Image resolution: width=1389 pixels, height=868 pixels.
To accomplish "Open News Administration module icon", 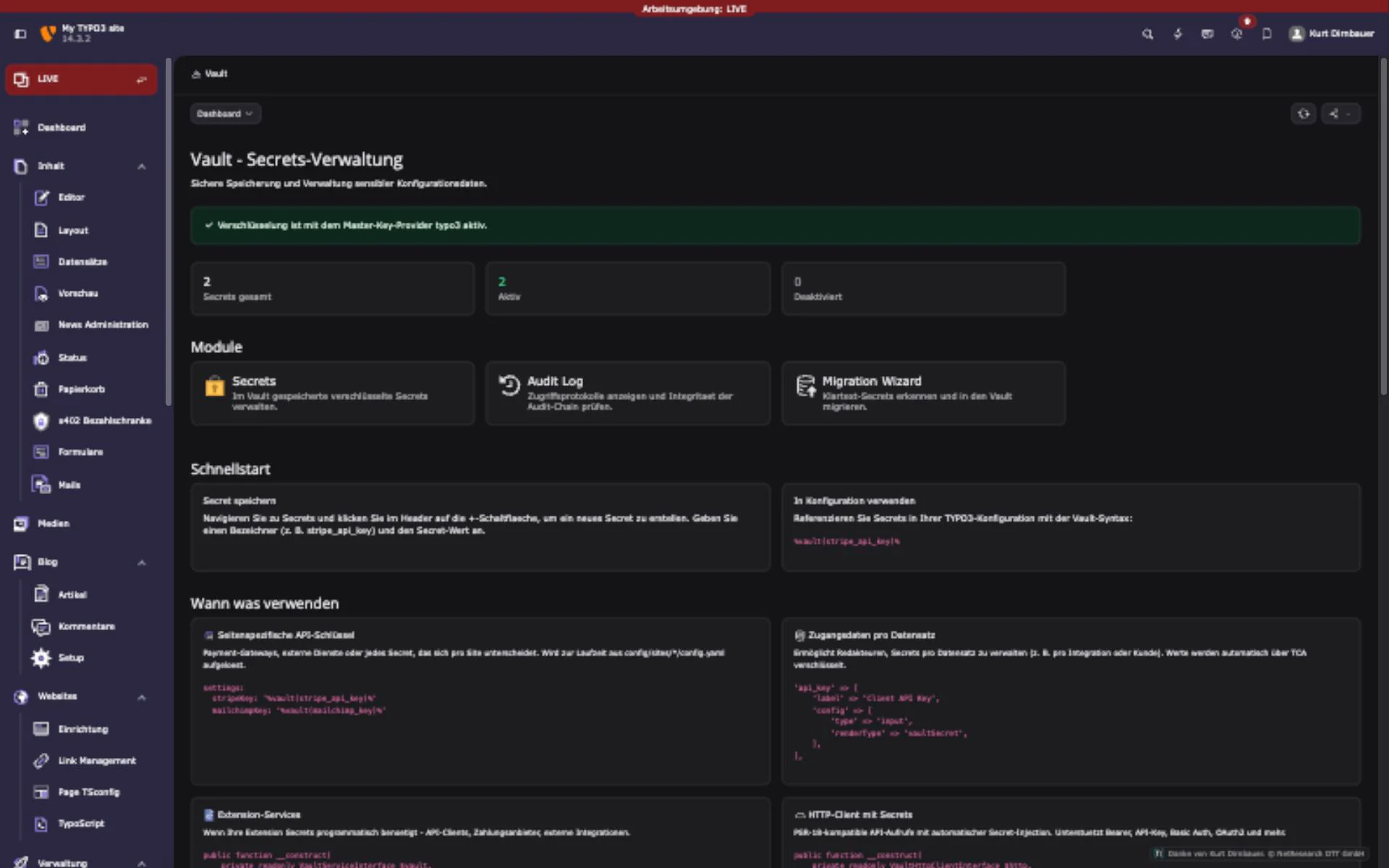I will click(x=41, y=325).
